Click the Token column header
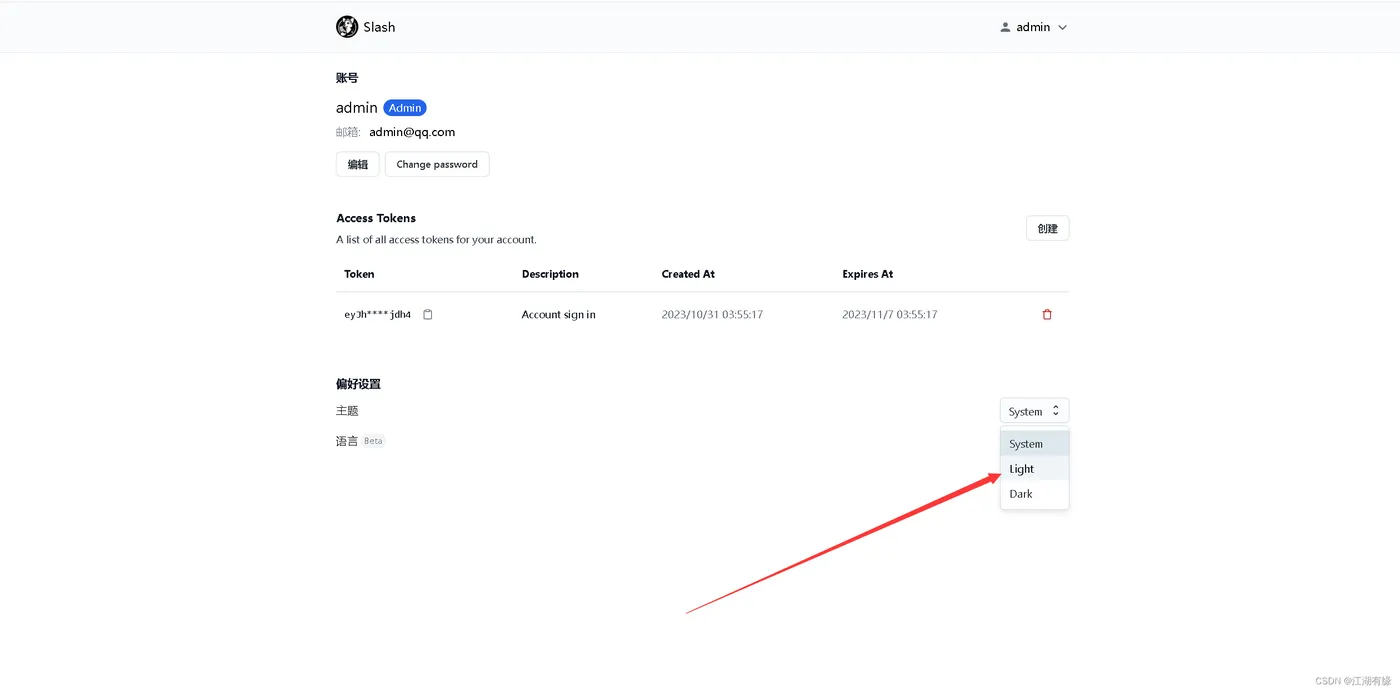The height and width of the screenshot is (691, 1400). (359, 274)
